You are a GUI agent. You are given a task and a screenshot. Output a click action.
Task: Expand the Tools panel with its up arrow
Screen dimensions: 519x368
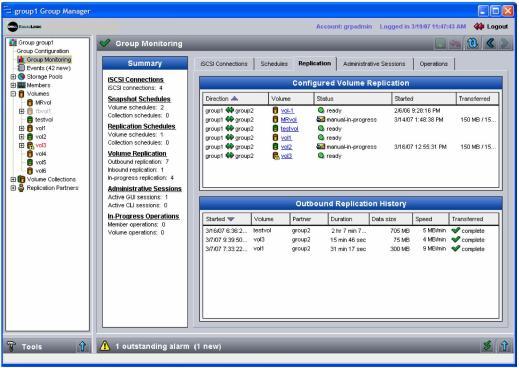point(82,346)
